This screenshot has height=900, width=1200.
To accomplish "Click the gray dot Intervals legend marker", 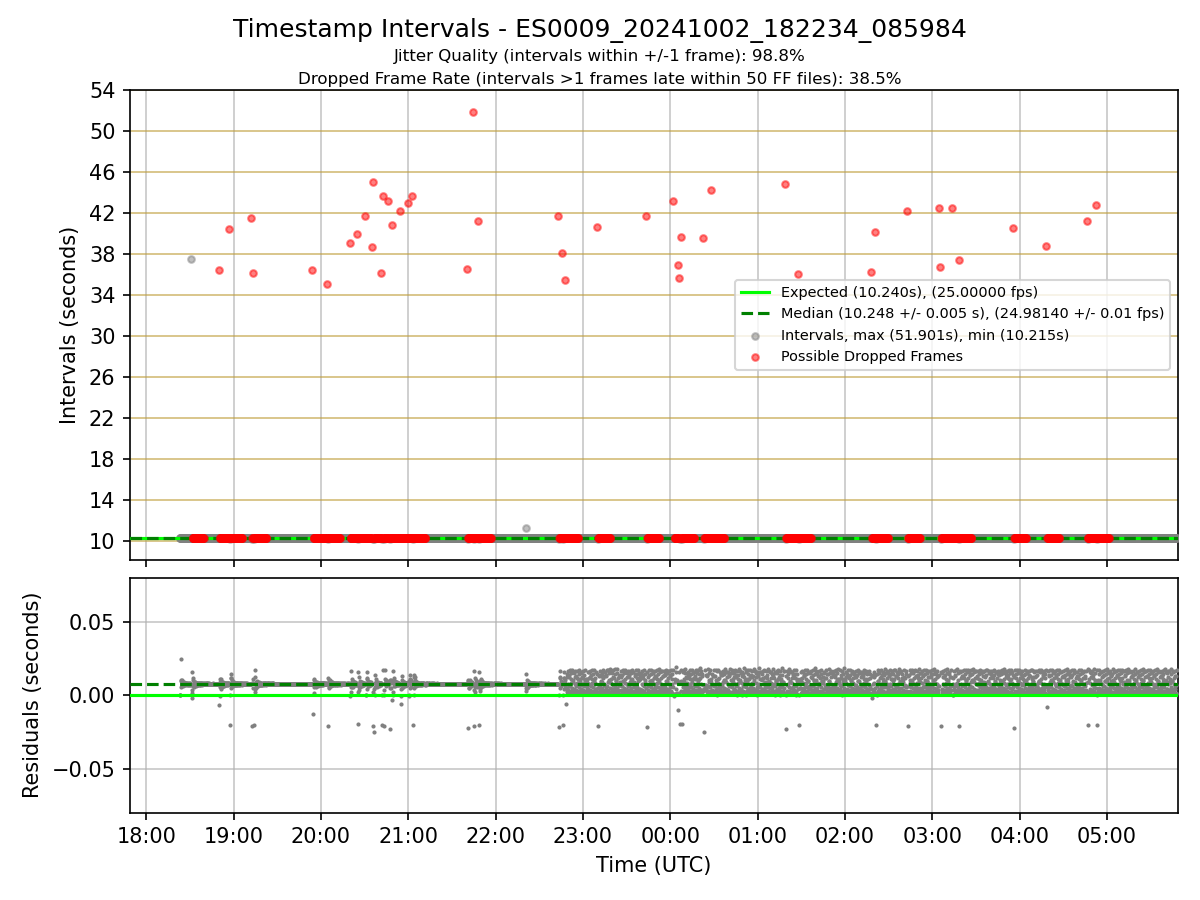I will pos(756,335).
